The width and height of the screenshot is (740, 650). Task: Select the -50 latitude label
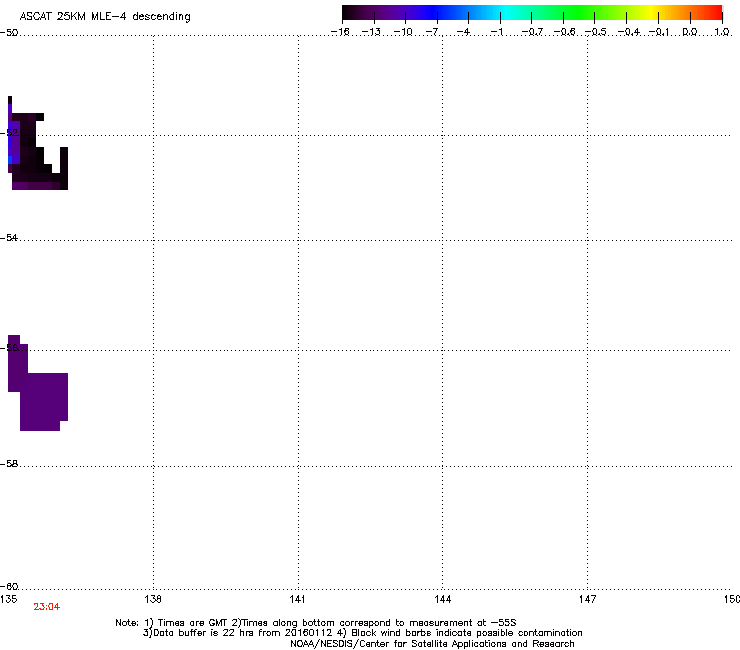[x=9, y=33]
